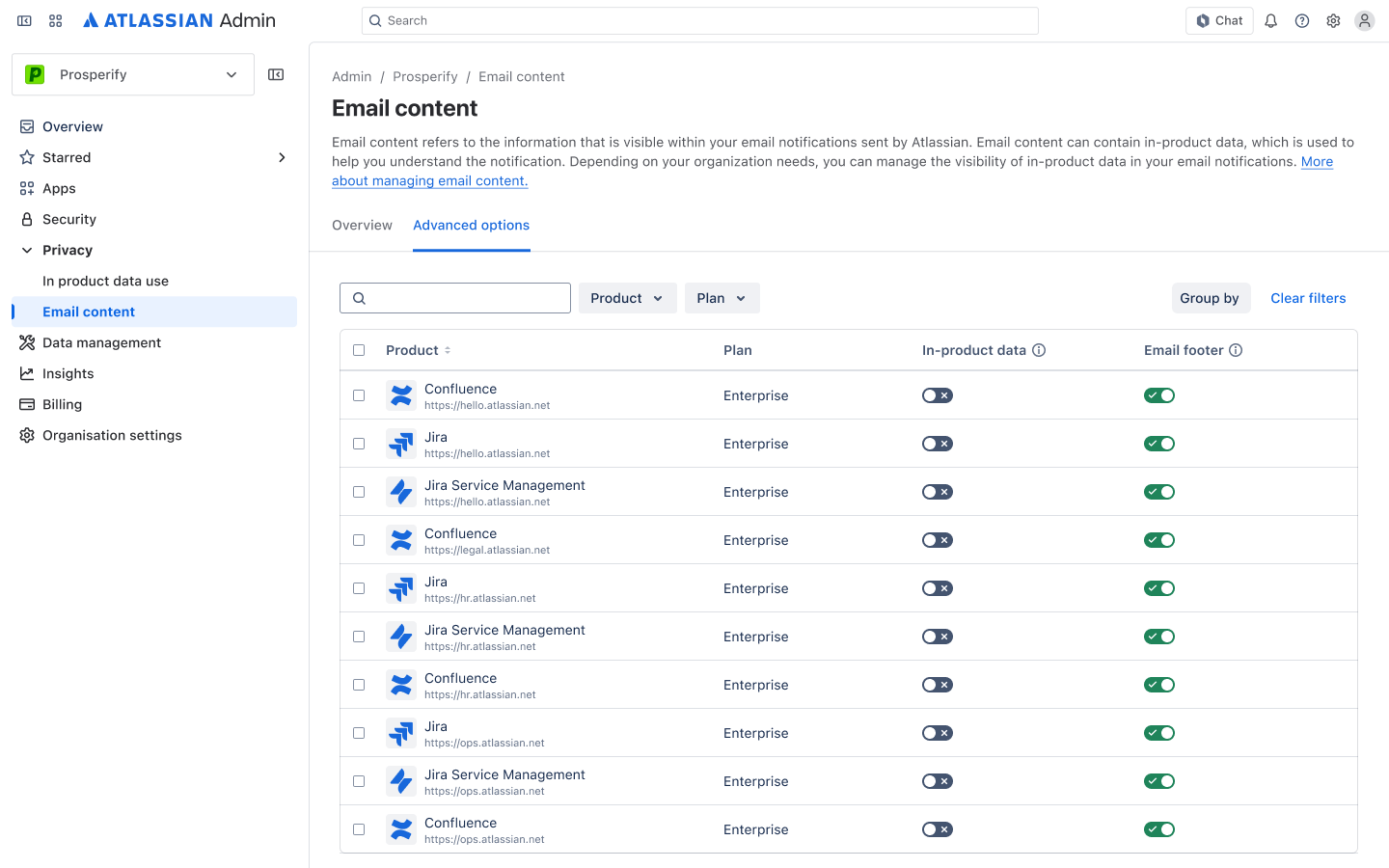Open In product data use item
The image size is (1389, 868).
tap(154, 281)
